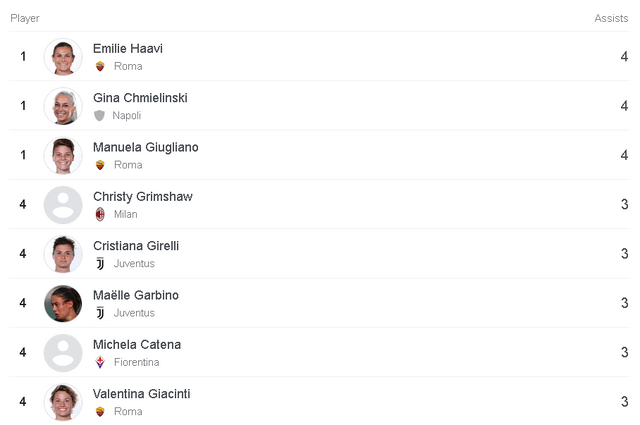Click the Player column header
The width and height of the screenshot is (640, 425).
(x=25, y=18)
